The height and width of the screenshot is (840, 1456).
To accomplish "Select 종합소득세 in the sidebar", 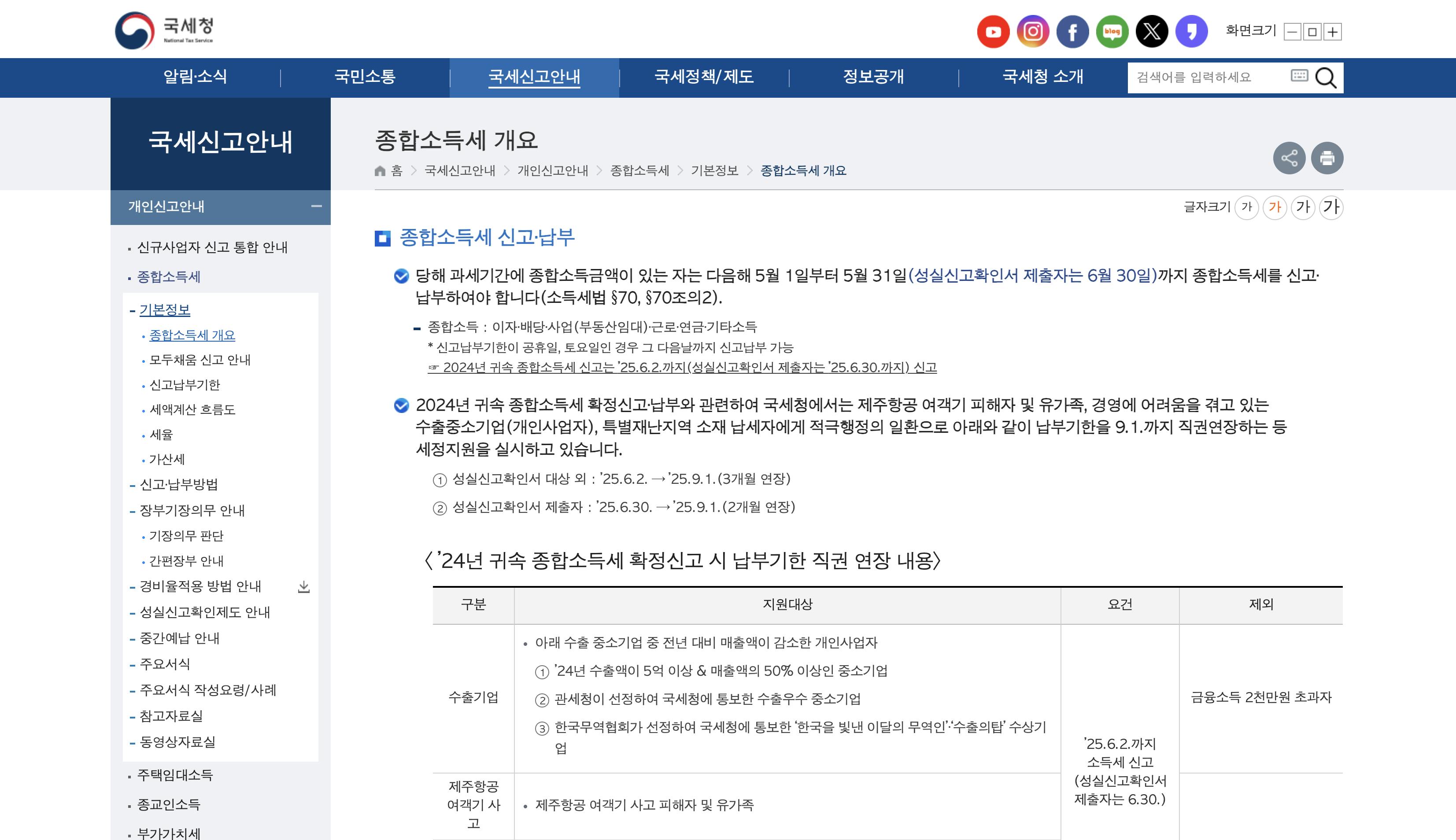I will [x=169, y=277].
